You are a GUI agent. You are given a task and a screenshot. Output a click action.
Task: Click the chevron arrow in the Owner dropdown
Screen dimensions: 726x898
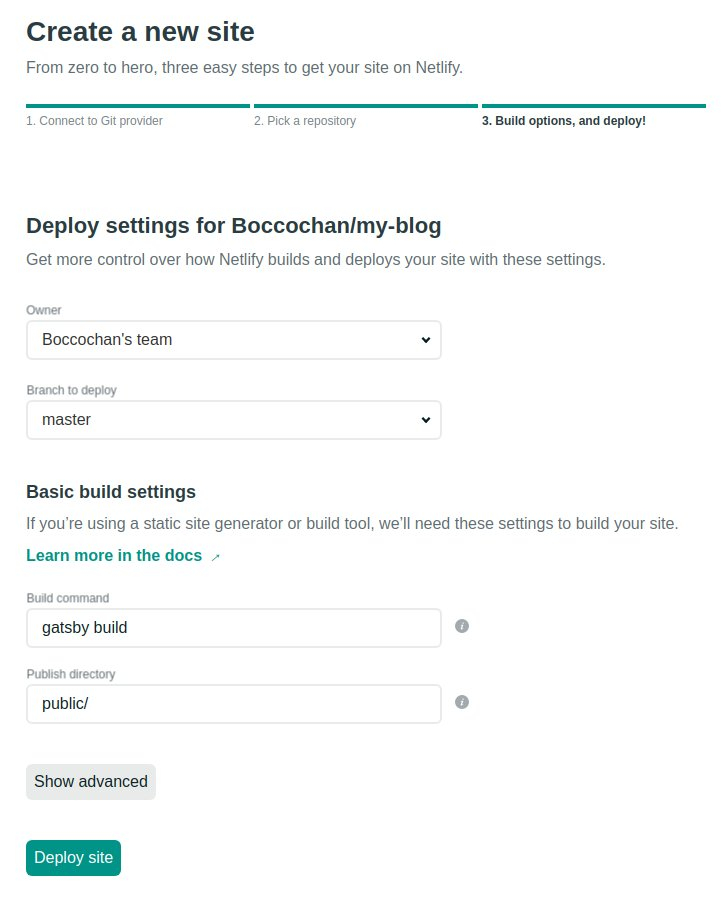(x=425, y=340)
